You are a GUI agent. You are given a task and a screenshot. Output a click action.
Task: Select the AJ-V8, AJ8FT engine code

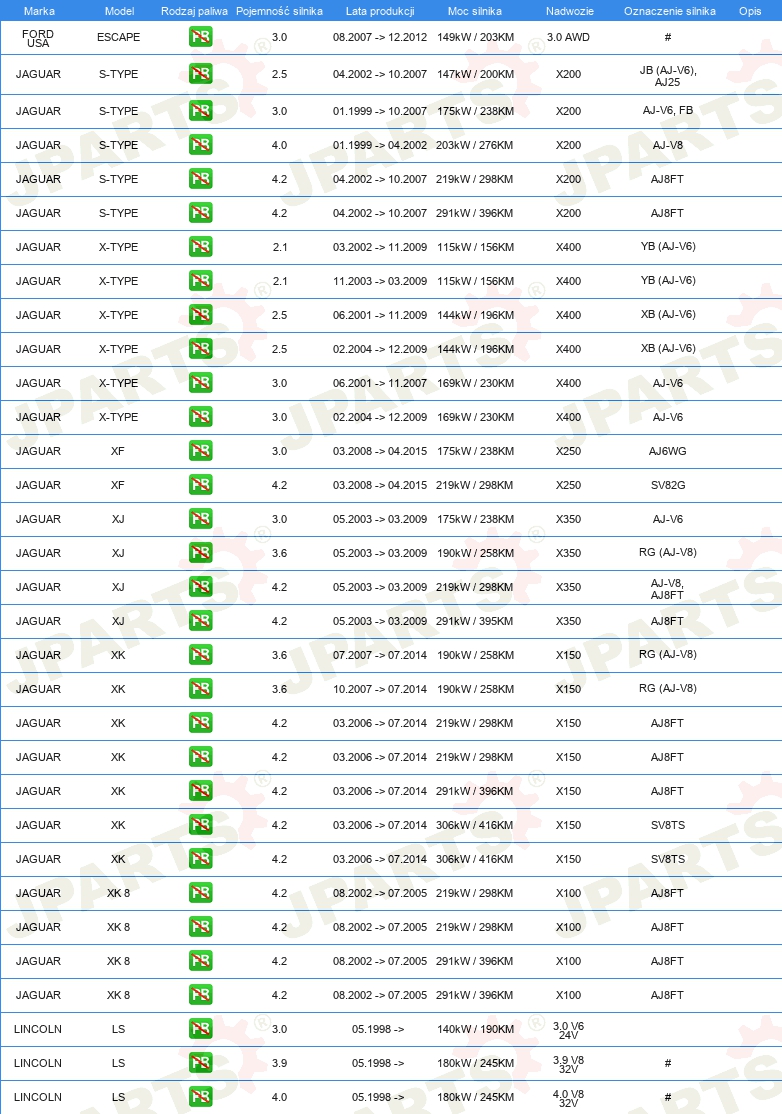point(668,589)
